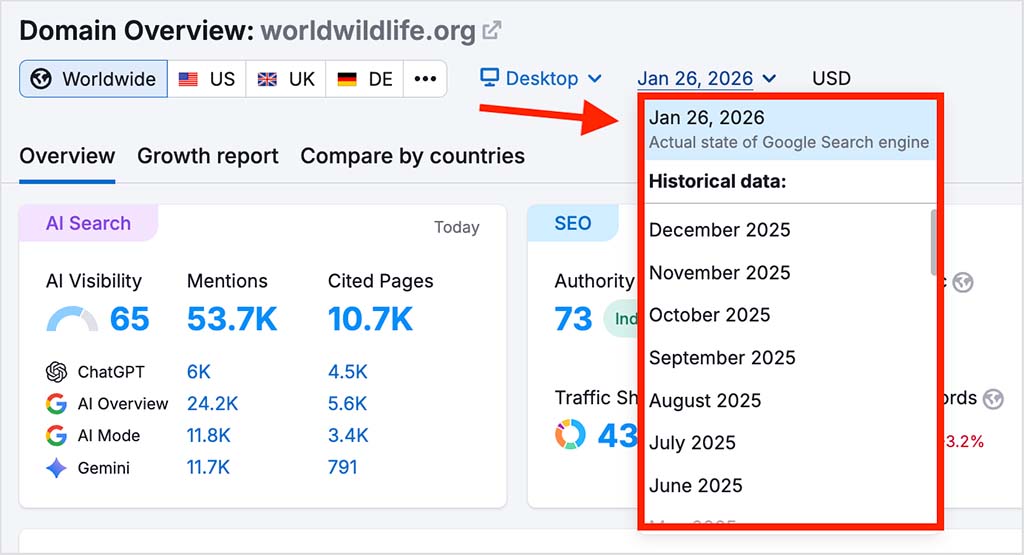
Task: Open the Overview tab
Action: pyautogui.click(x=67, y=156)
